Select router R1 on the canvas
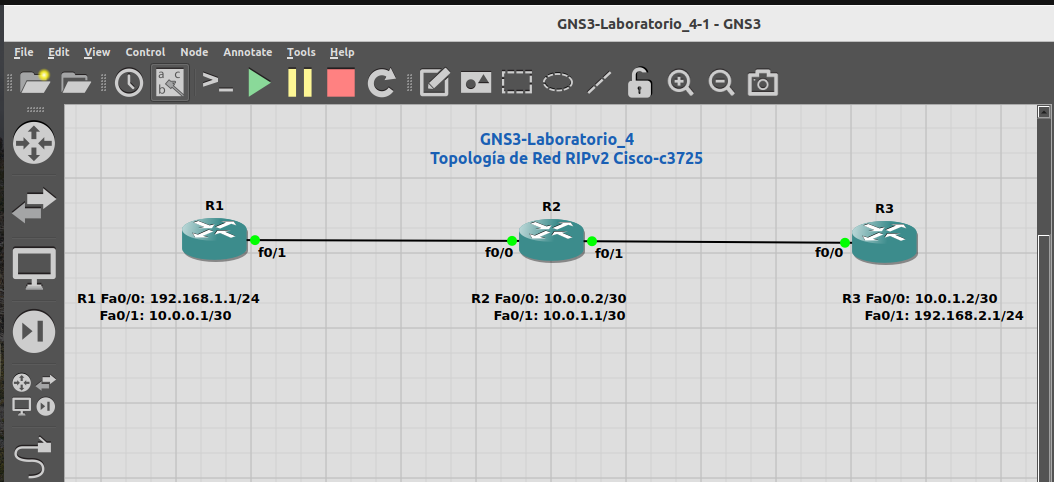This screenshot has height=482, width=1054. click(215, 239)
